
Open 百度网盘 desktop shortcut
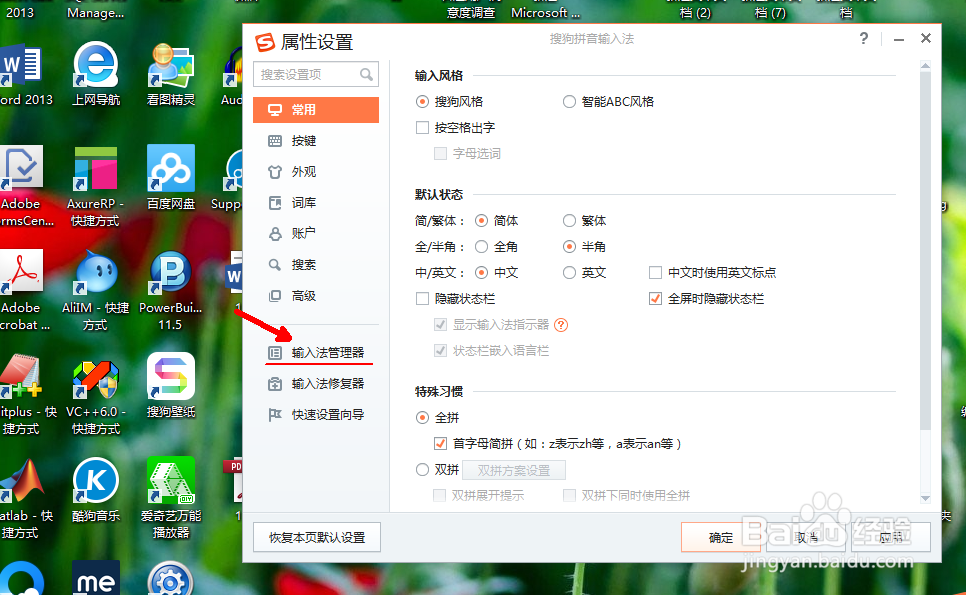click(x=171, y=178)
